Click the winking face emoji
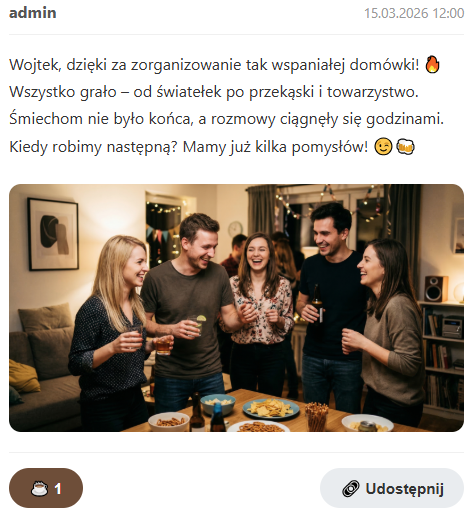The image size is (473, 515). pos(383,147)
